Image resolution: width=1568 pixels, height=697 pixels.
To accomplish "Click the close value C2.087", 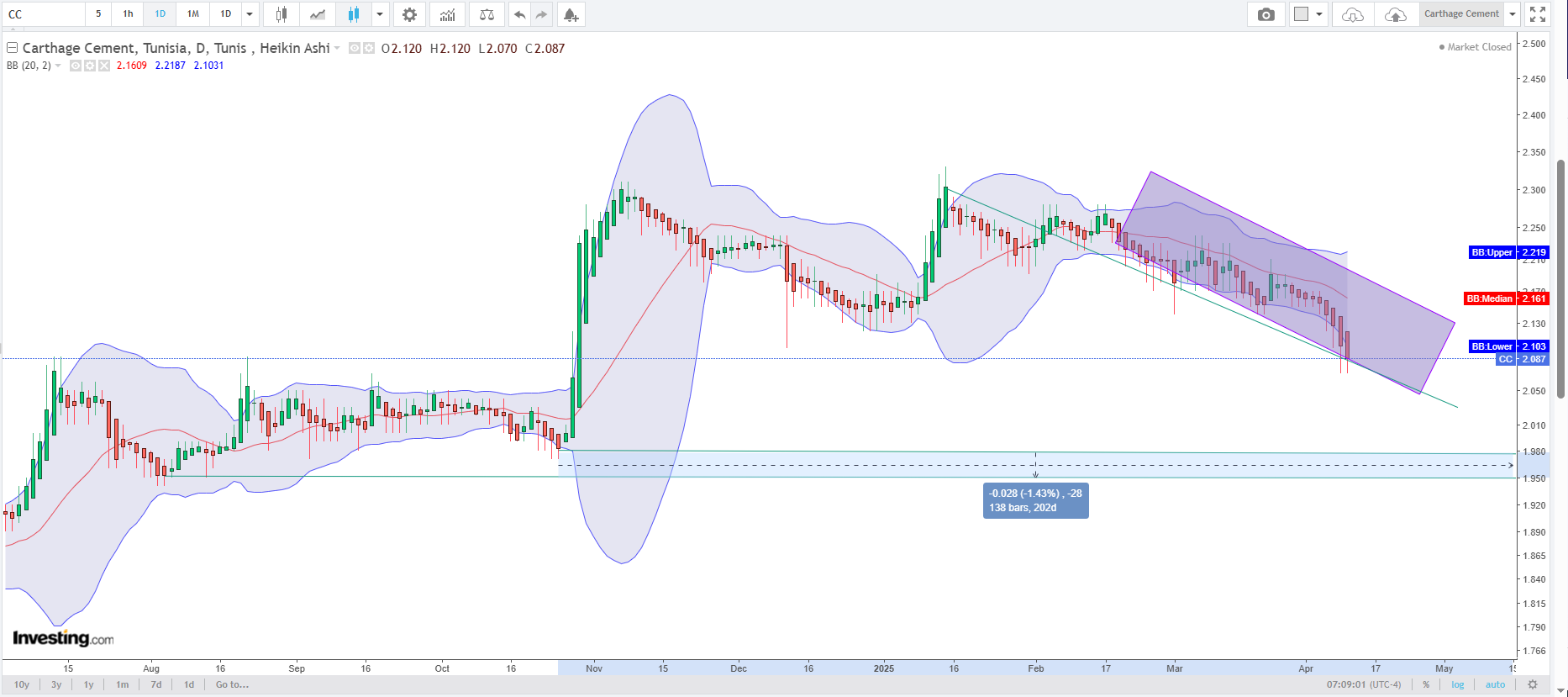I will (x=545, y=49).
